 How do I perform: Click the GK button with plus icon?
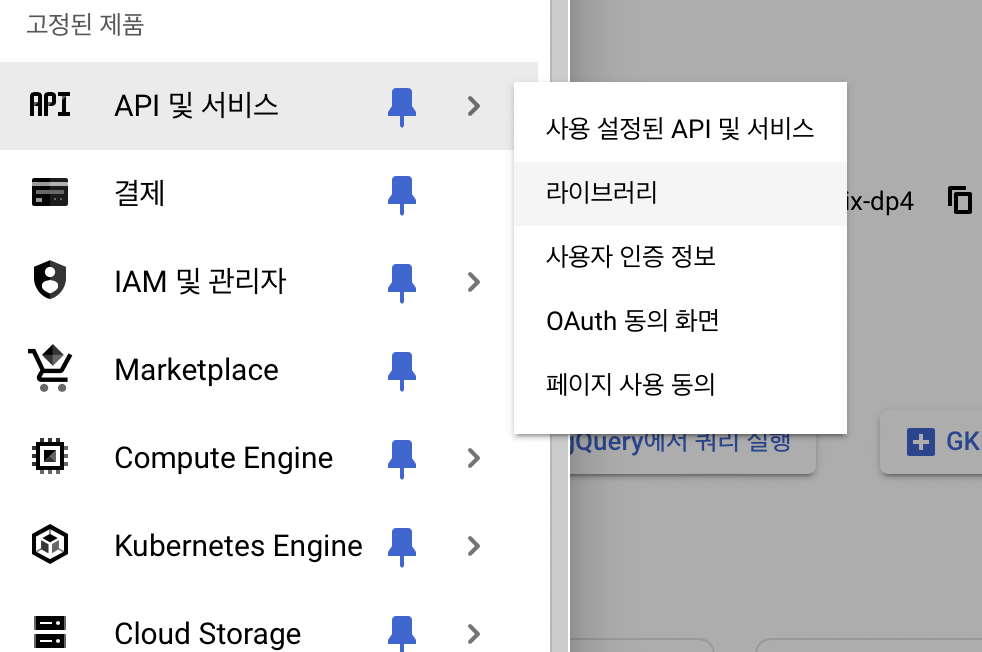coord(932,442)
